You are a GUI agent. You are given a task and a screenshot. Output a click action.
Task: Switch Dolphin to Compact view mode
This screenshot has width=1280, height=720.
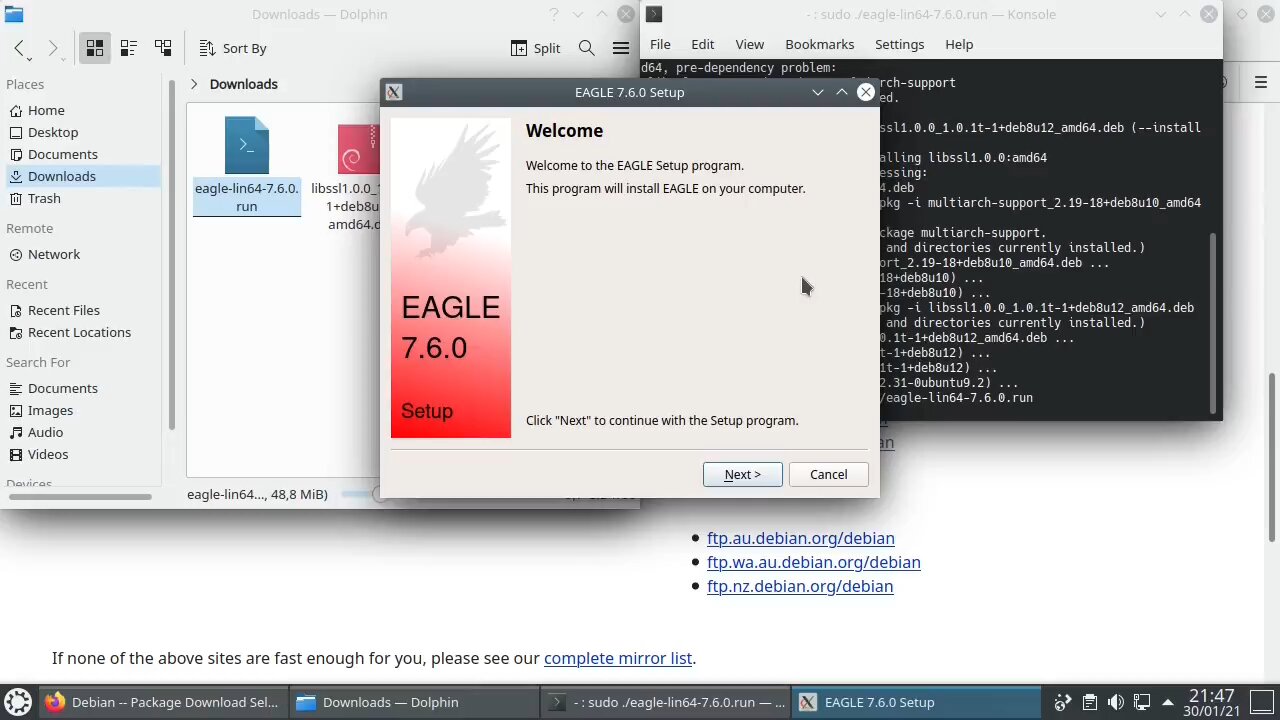[x=128, y=48]
